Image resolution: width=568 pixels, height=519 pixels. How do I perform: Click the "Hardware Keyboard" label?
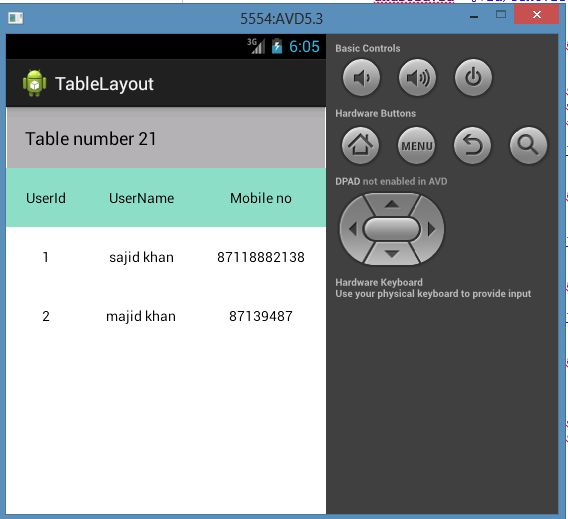(379, 282)
